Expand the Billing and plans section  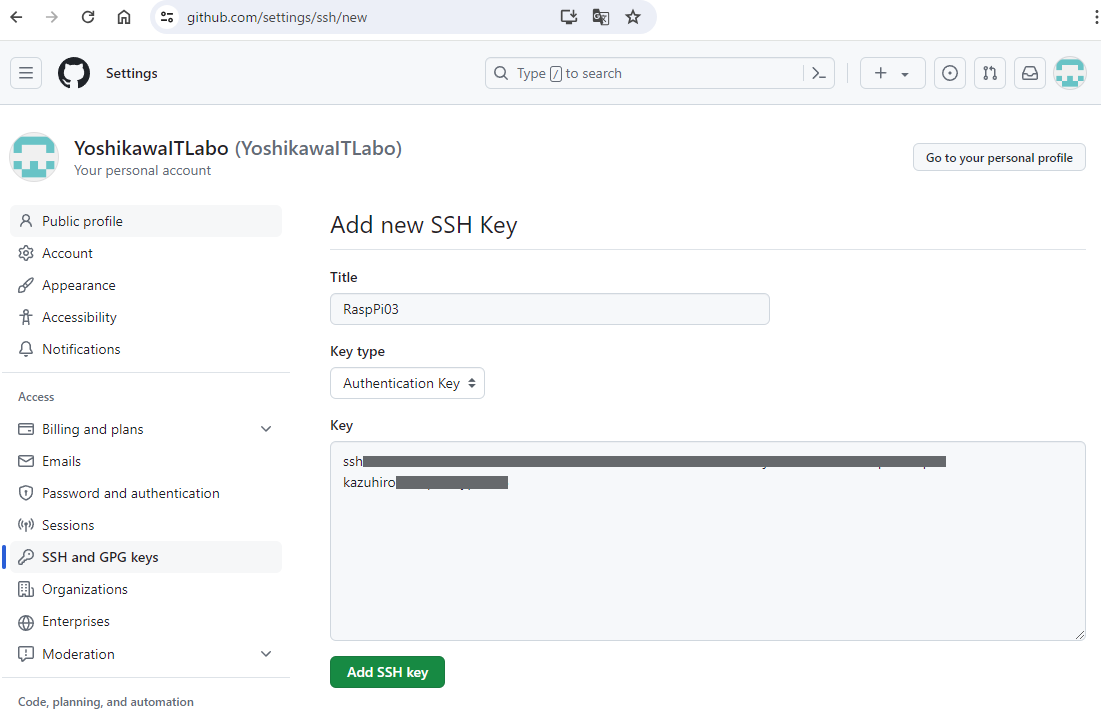tap(266, 429)
